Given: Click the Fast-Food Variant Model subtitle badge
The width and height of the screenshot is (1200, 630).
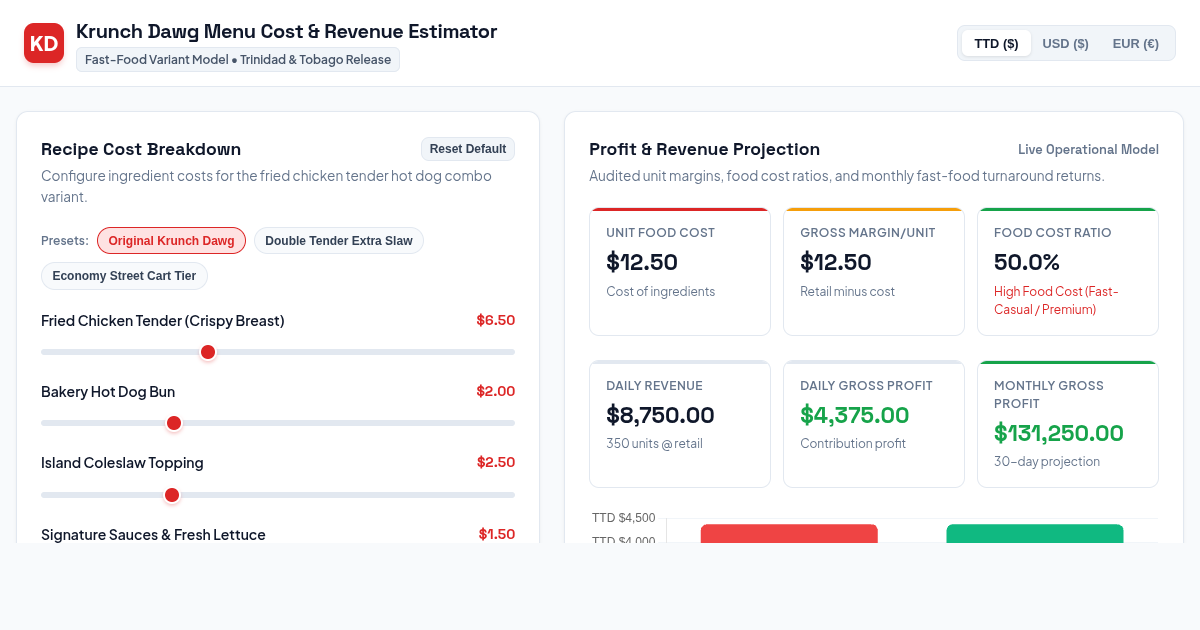Looking at the screenshot, I should (x=238, y=59).
